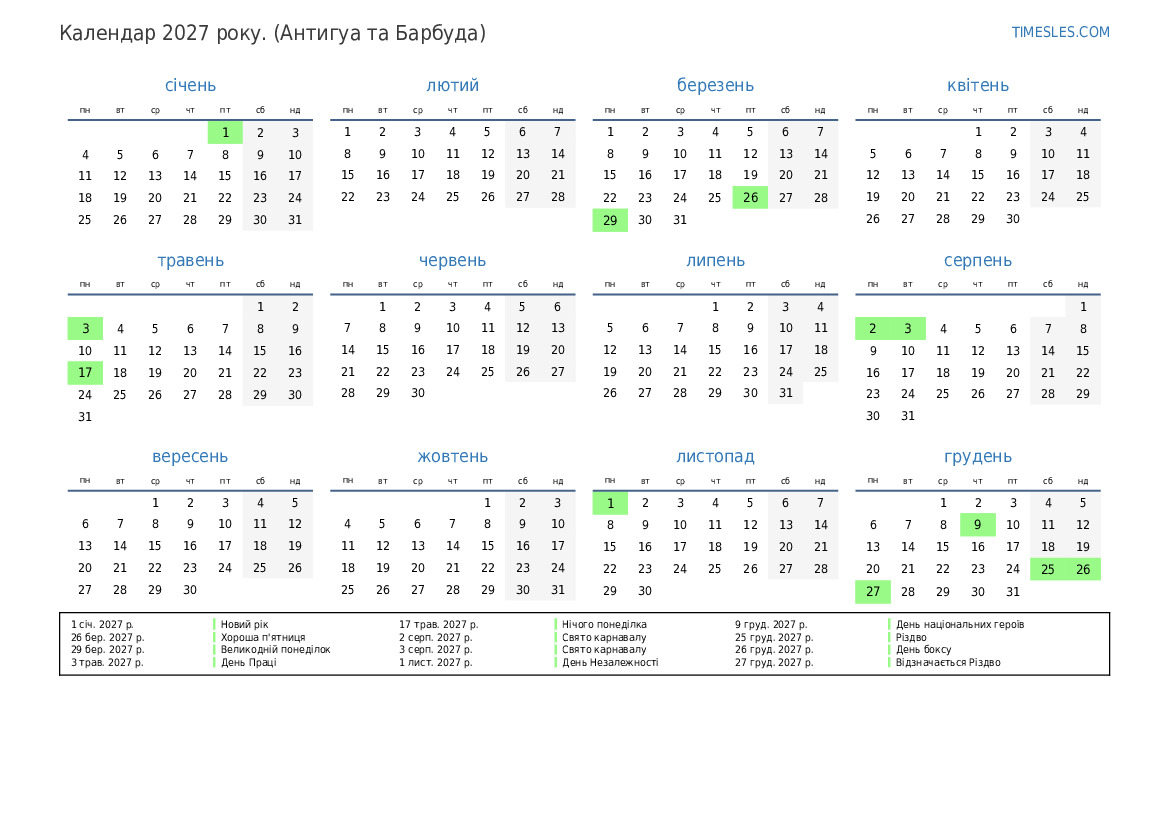
Task: Select the month heading 'березень'
Action: [x=715, y=85]
